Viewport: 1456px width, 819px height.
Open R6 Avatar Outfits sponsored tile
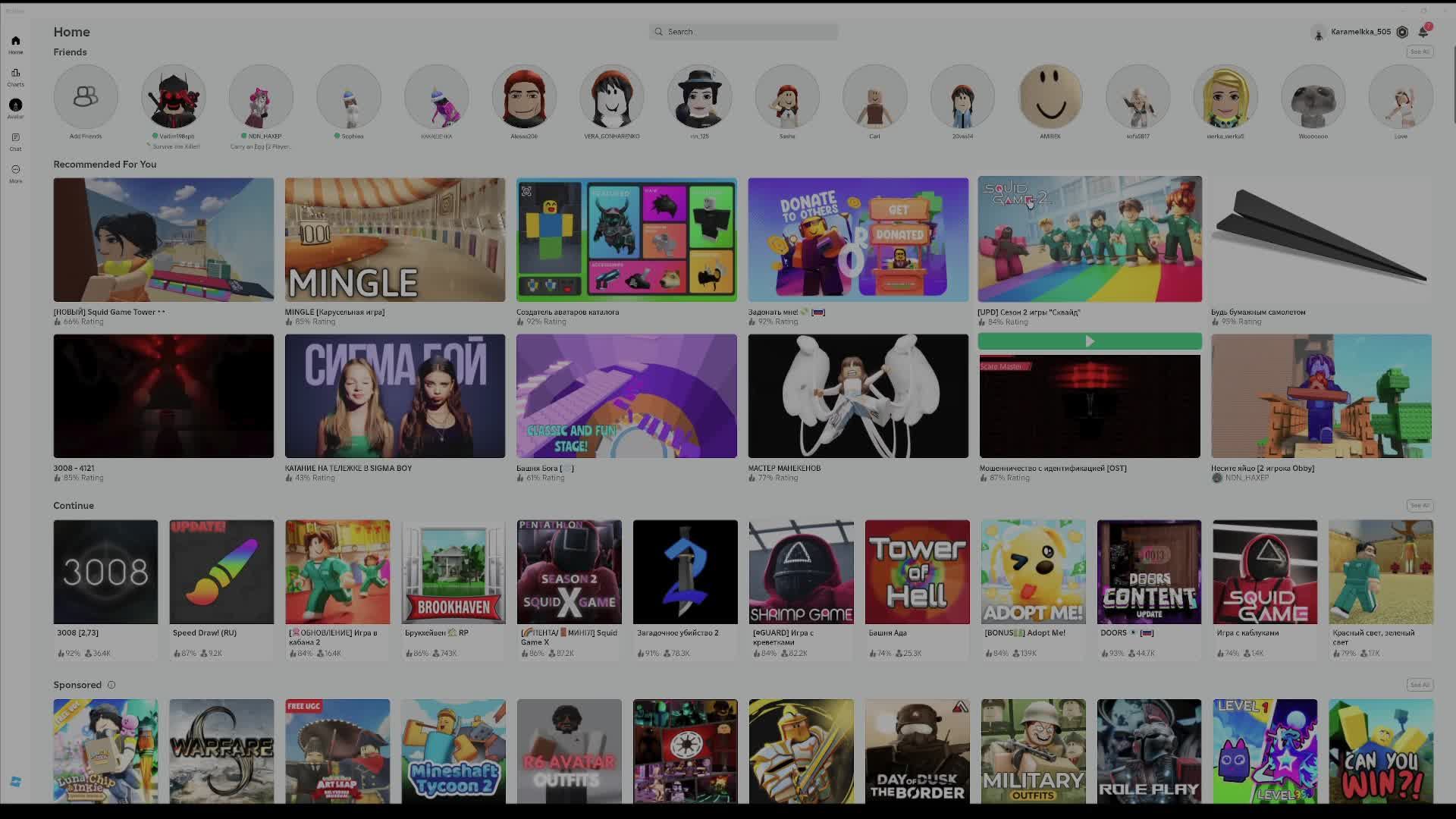coord(570,751)
